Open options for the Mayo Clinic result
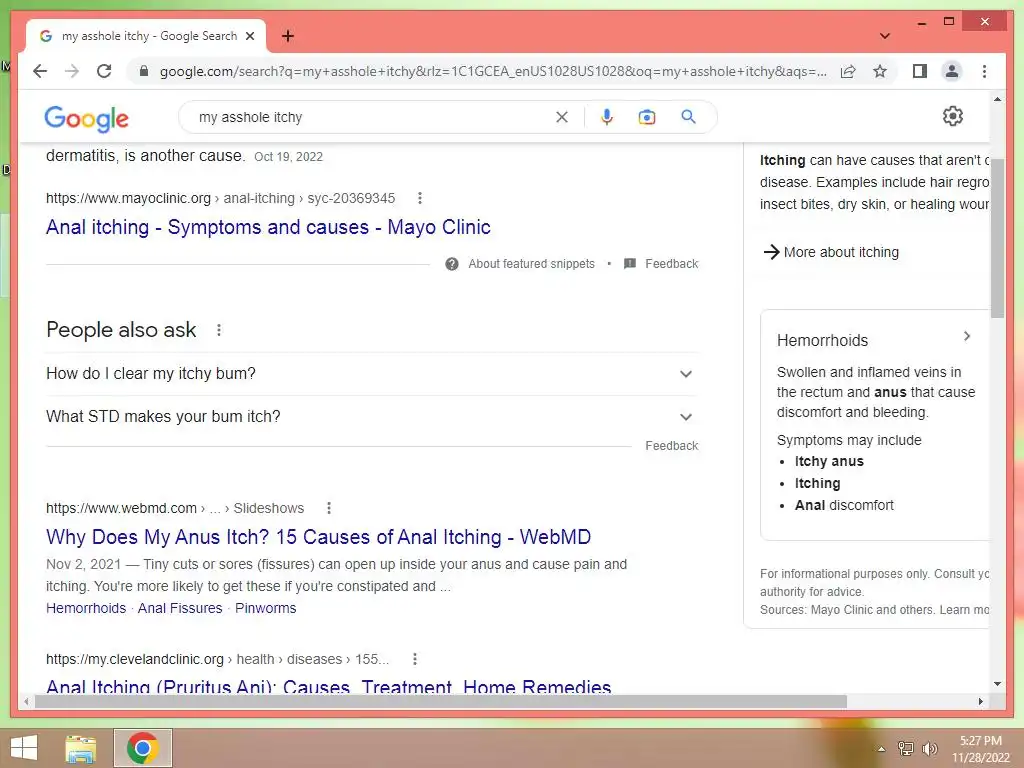1024x768 pixels. pos(420,198)
